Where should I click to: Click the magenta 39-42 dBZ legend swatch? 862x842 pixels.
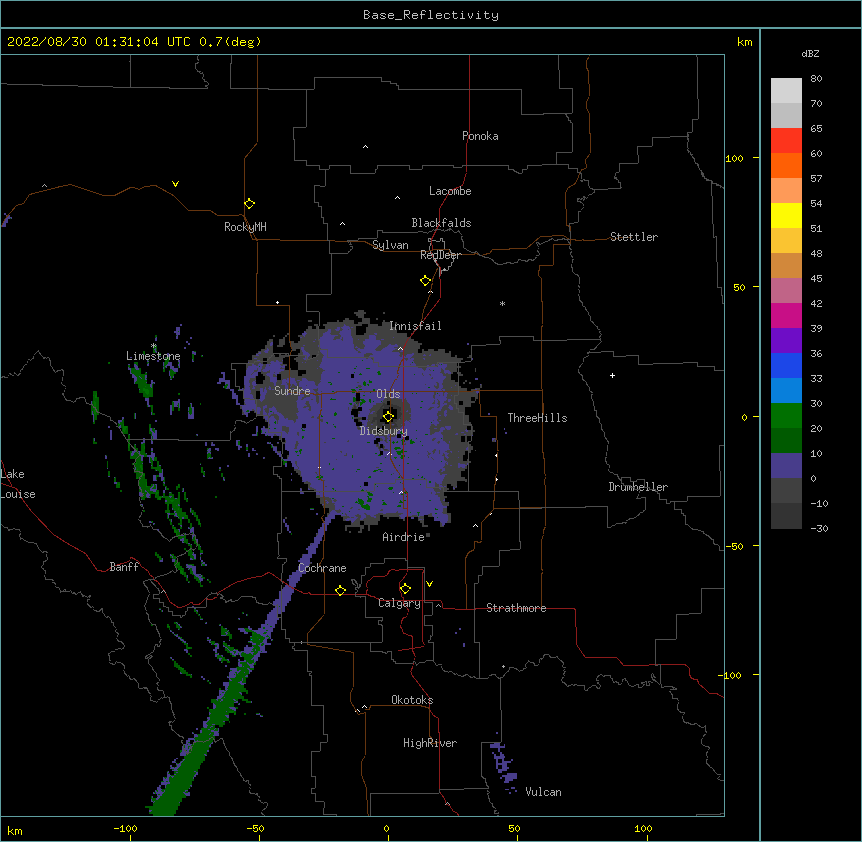[x=786, y=315]
